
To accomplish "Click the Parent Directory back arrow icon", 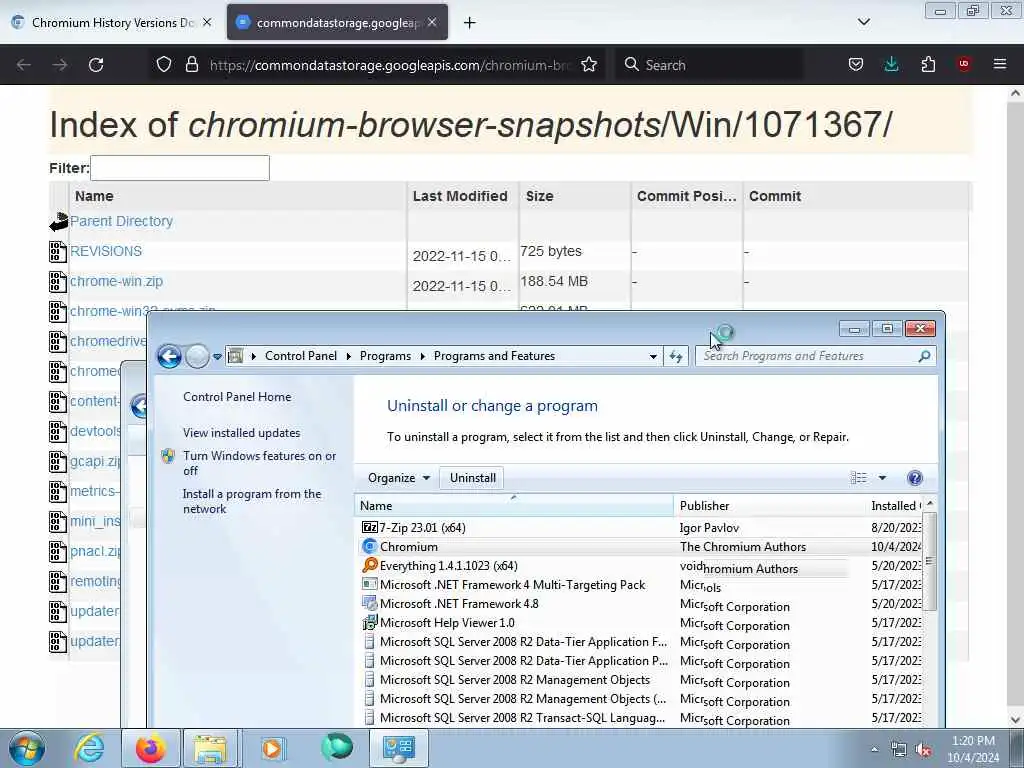I will coord(59,222).
